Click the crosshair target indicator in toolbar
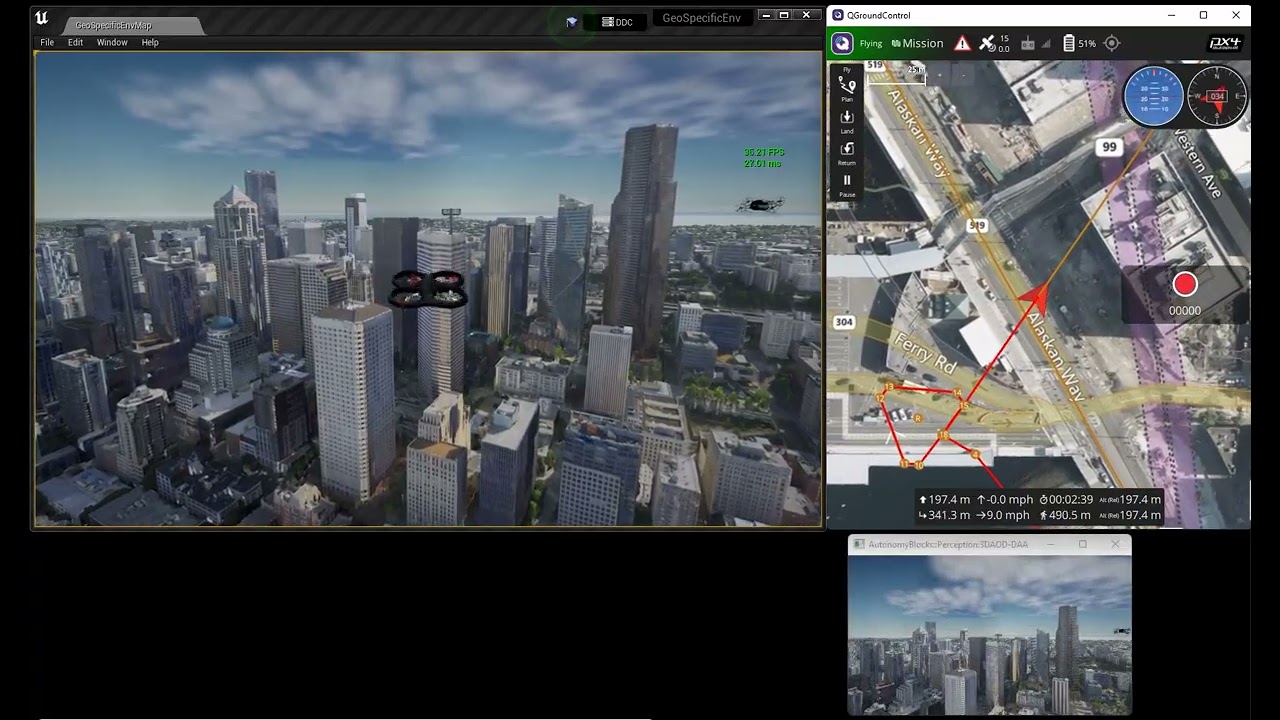Viewport: 1280px width, 720px height. click(x=1111, y=44)
